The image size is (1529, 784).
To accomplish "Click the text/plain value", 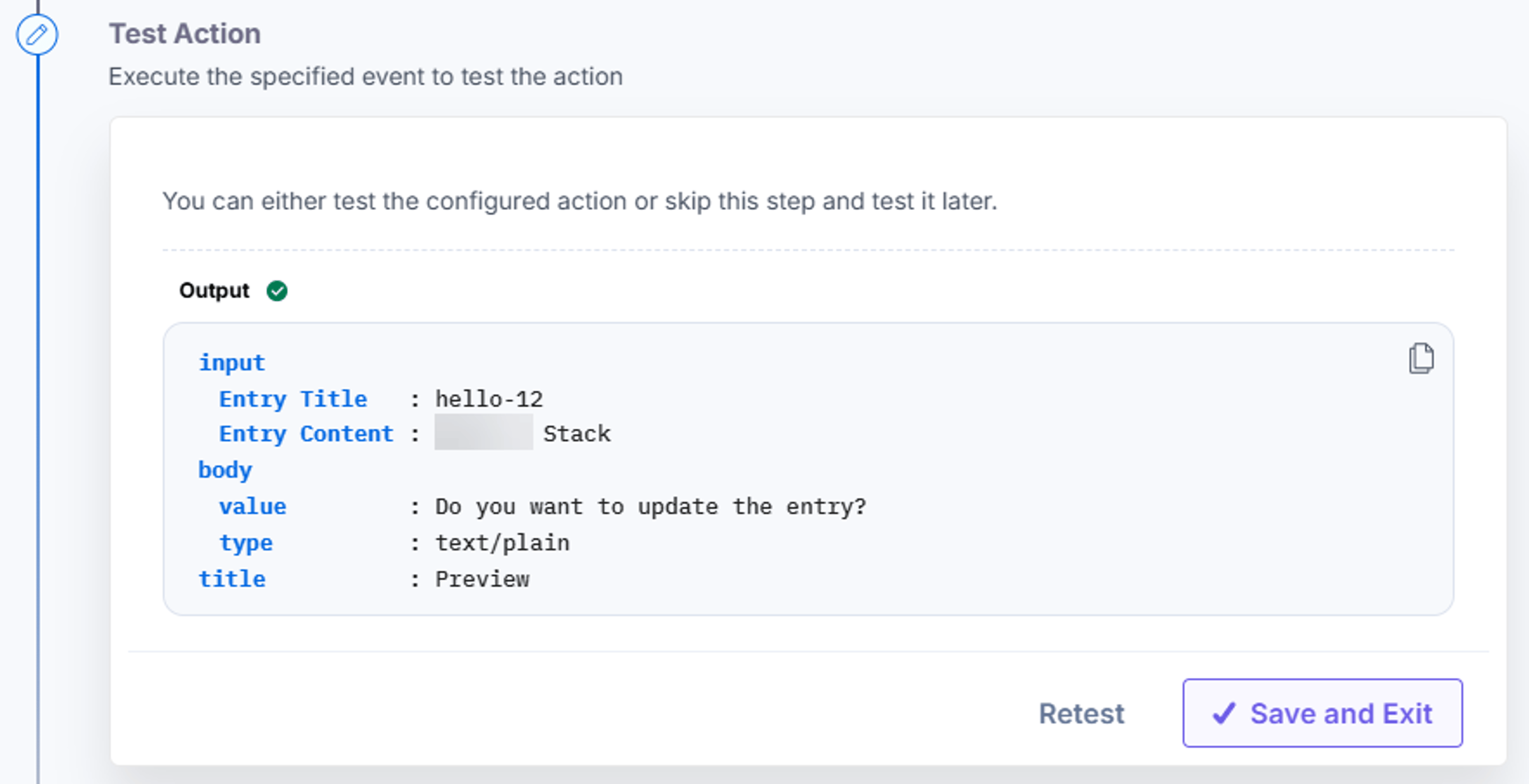I will pos(502,543).
